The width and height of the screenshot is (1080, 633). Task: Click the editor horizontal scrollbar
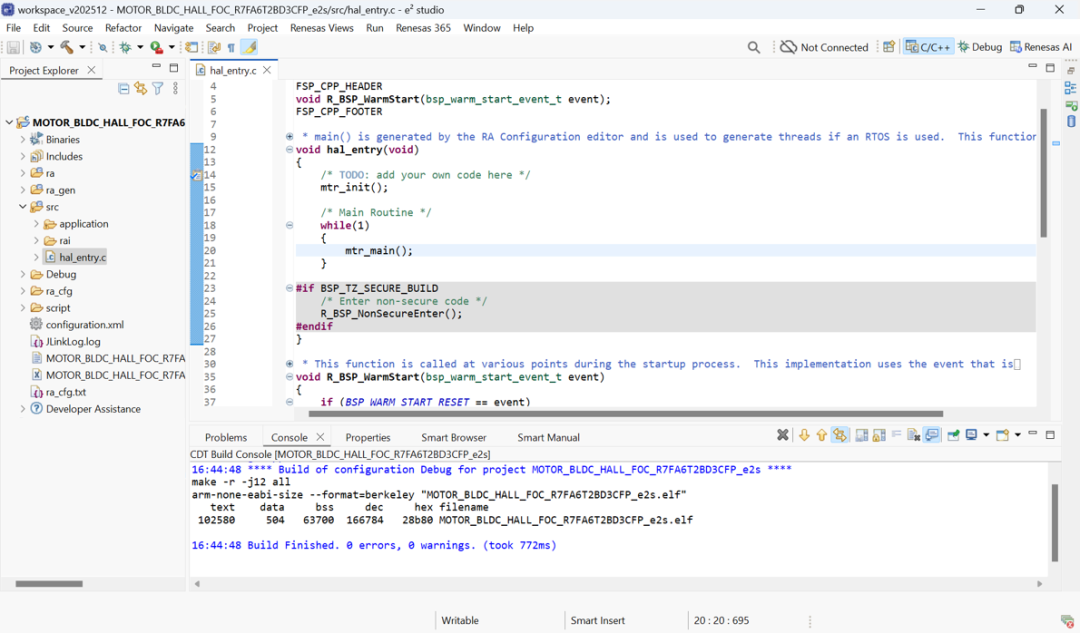(x=625, y=414)
